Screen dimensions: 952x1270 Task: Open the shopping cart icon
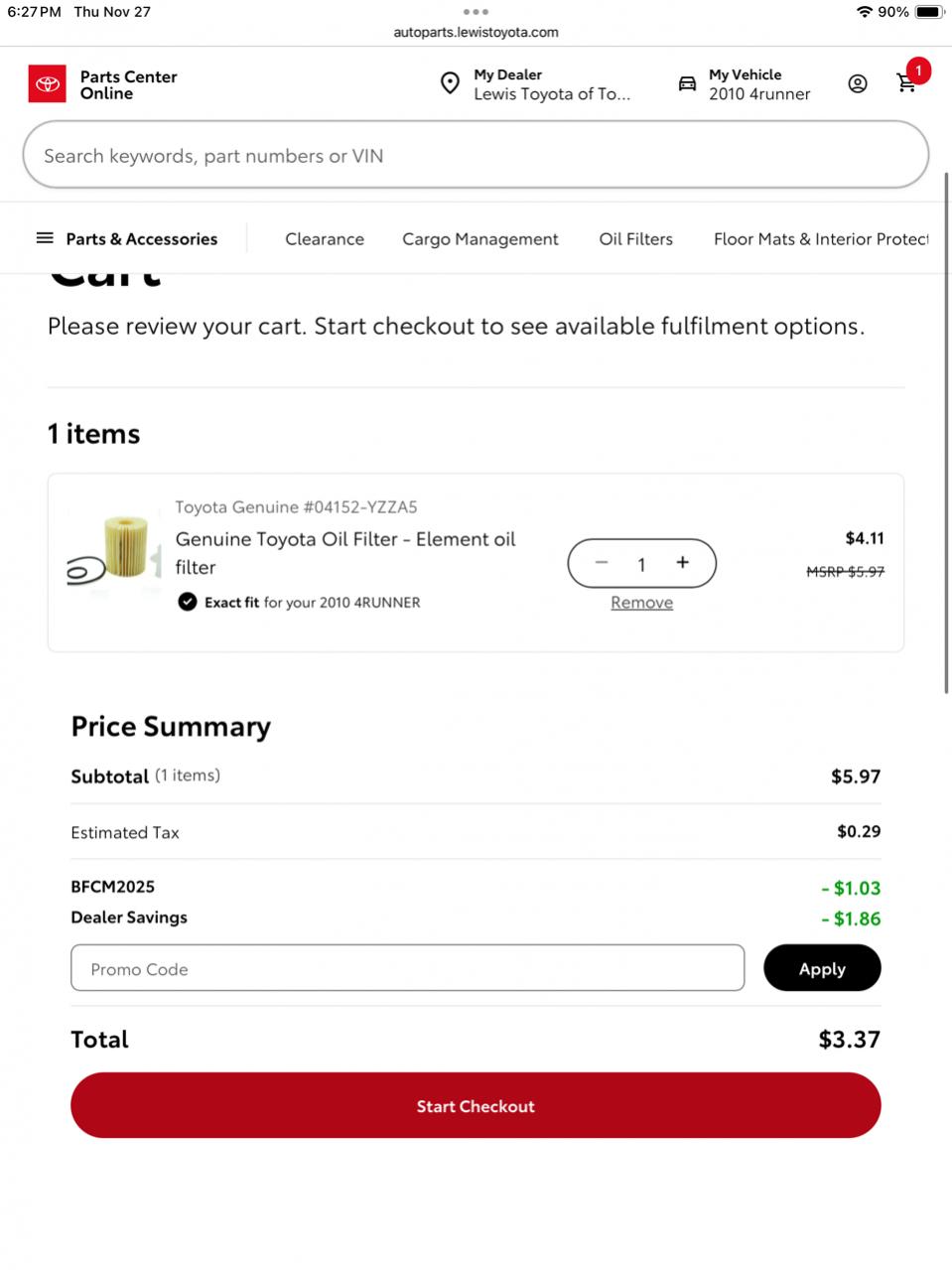pos(906,83)
